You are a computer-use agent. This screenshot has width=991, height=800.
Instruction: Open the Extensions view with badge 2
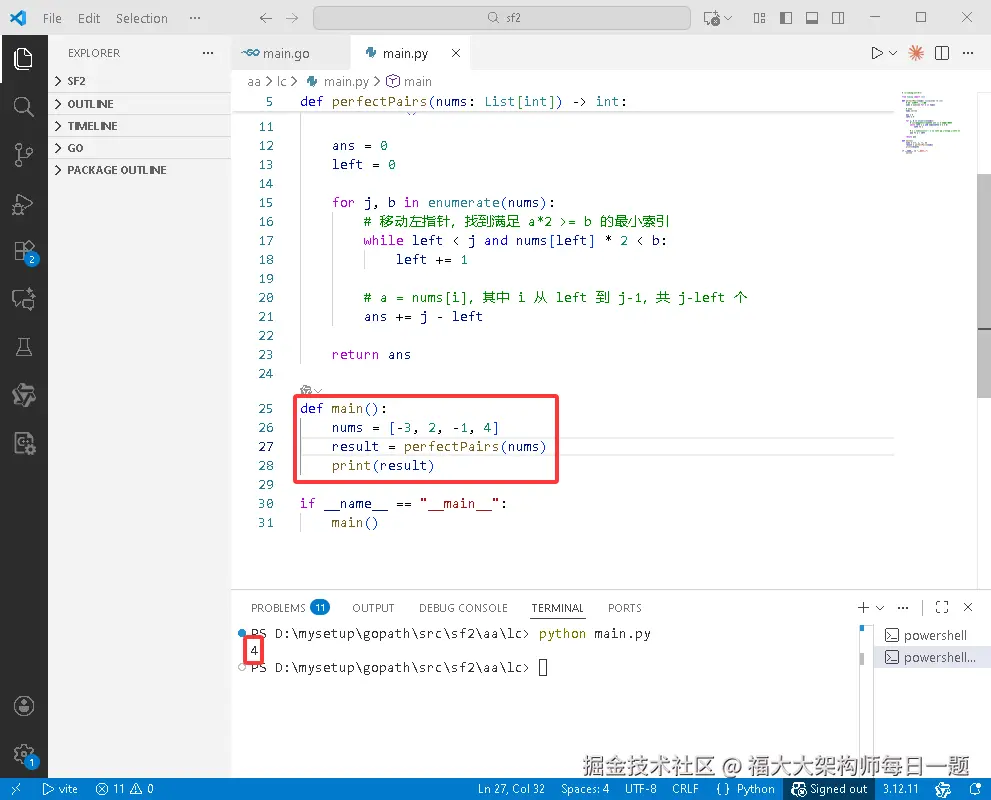coord(25,252)
